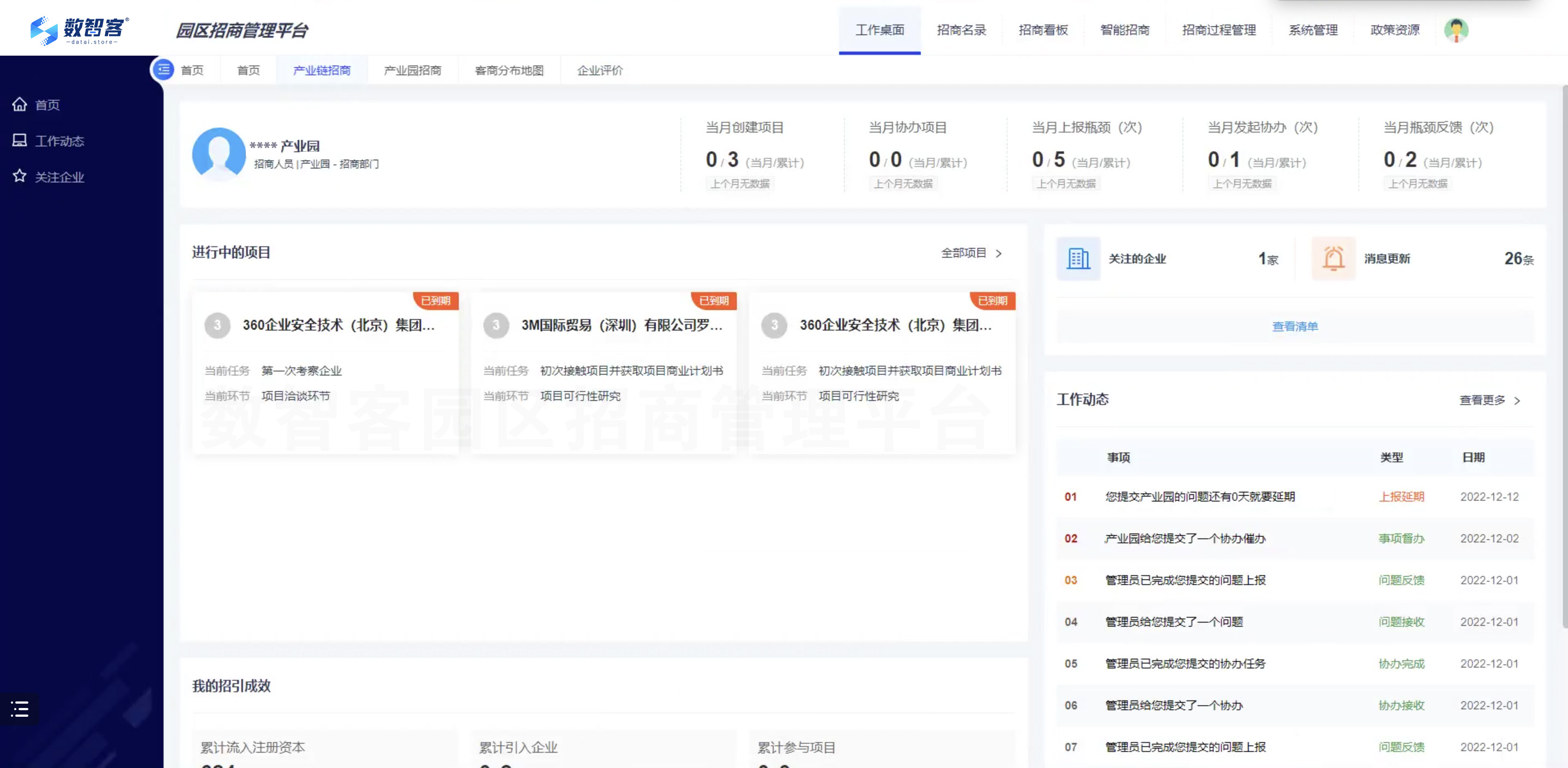Click the 当月瓶颈反馈 value 0/2
Image resolution: width=1568 pixels, height=768 pixels.
pos(1400,160)
